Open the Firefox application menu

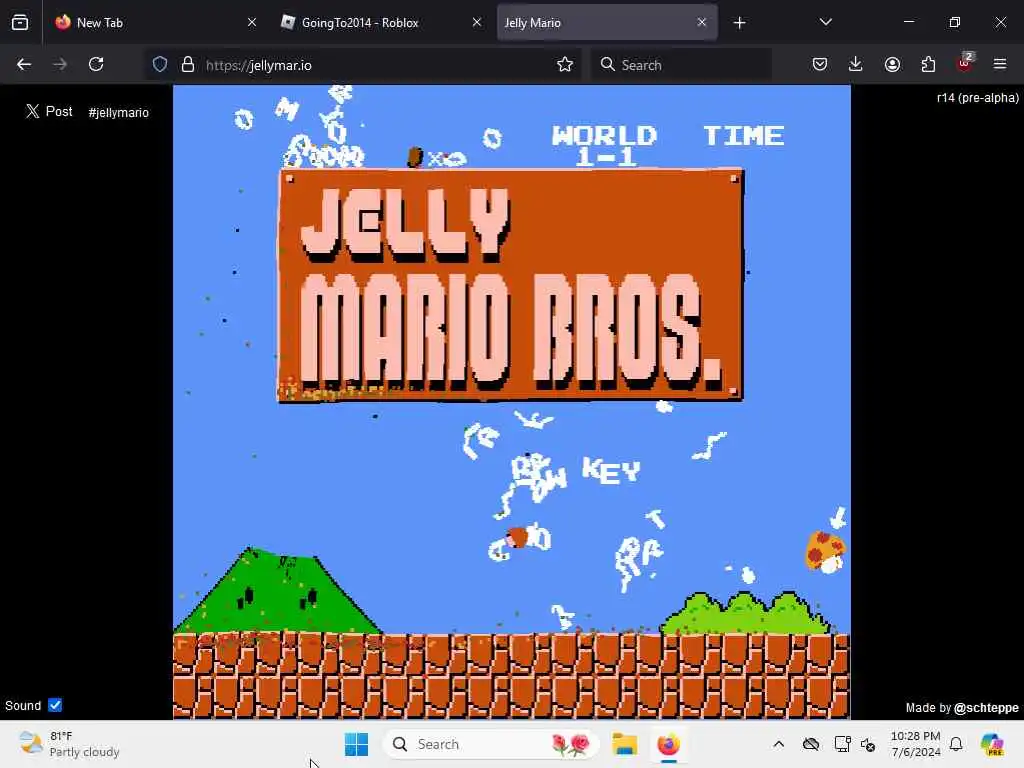point(1000,64)
